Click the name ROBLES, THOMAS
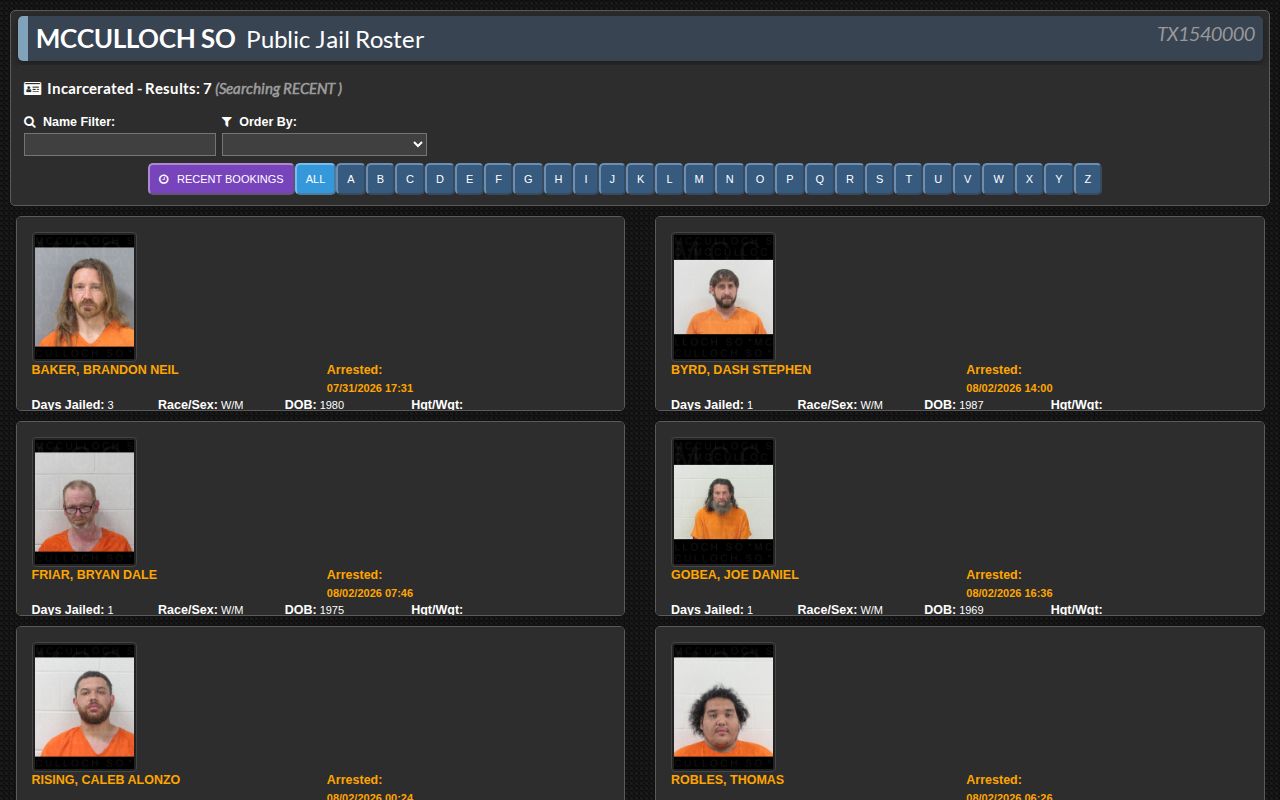Screen dimensions: 1280x800 pos(727,780)
